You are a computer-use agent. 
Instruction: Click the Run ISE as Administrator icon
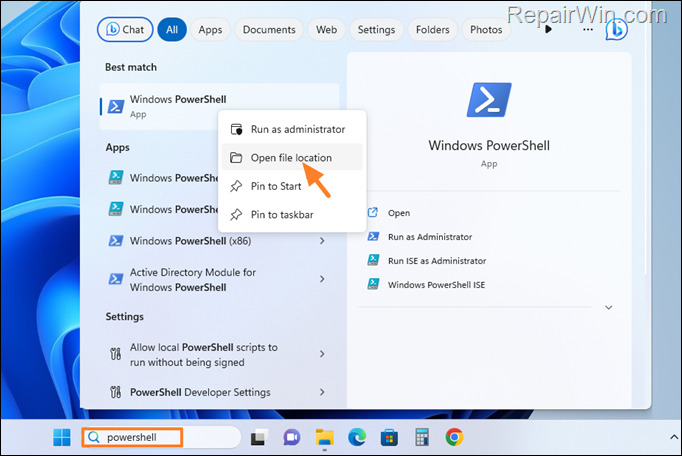point(373,260)
